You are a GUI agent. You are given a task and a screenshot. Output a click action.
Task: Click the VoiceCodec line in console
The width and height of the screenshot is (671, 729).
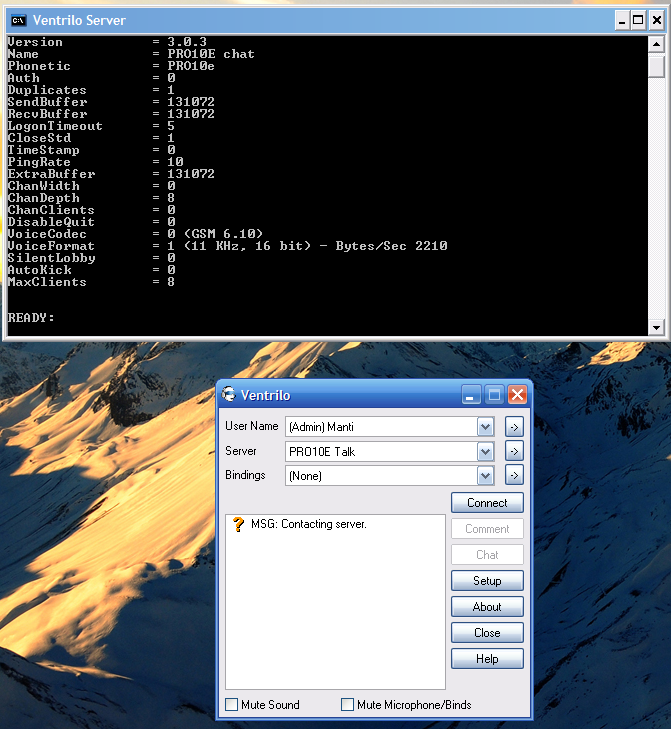(135, 234)
